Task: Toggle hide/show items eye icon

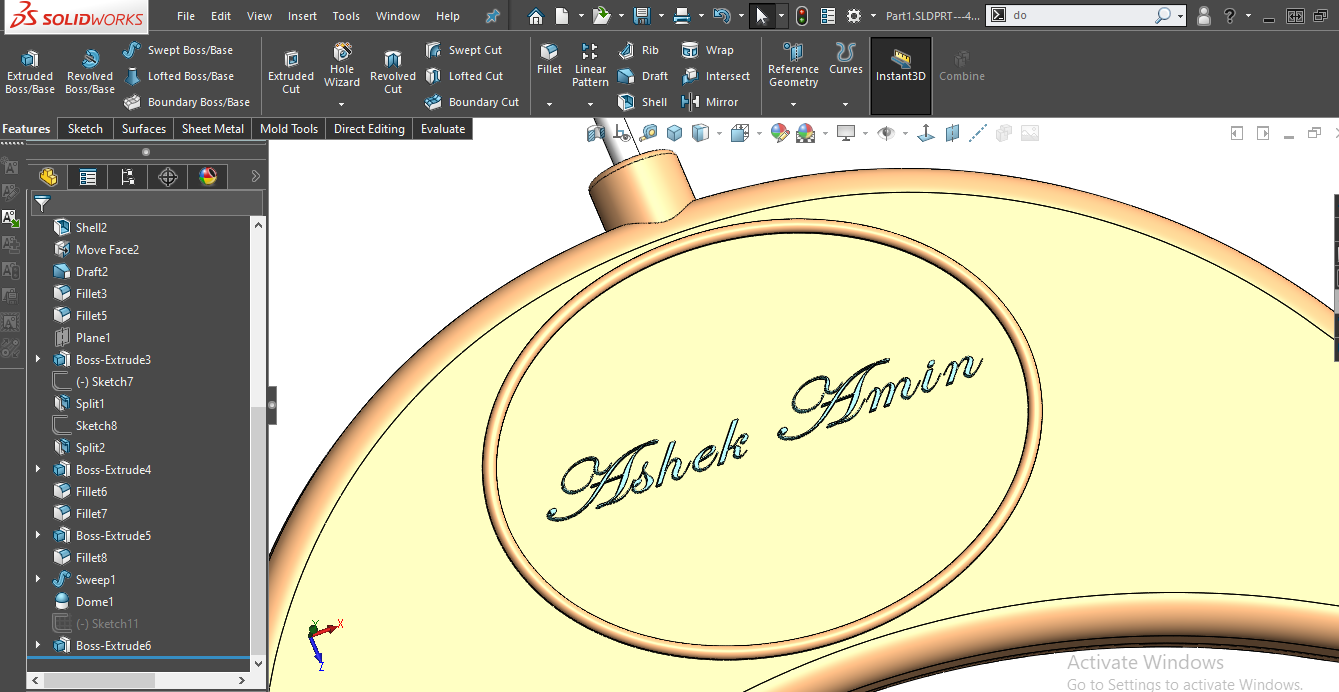Action: pos(885,133)
